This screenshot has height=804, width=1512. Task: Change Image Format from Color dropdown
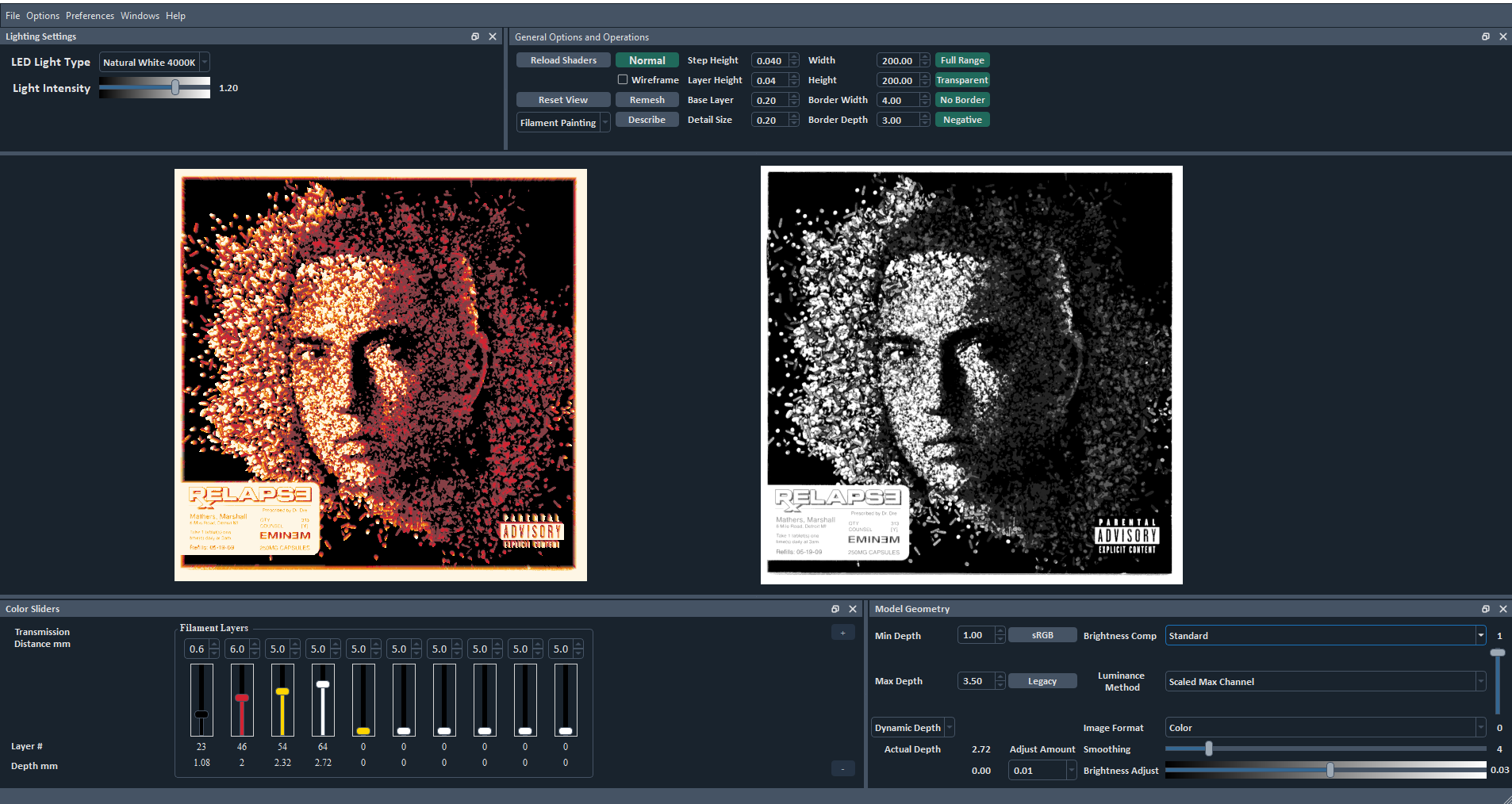pyautogui.click(x=1322, y=727)
